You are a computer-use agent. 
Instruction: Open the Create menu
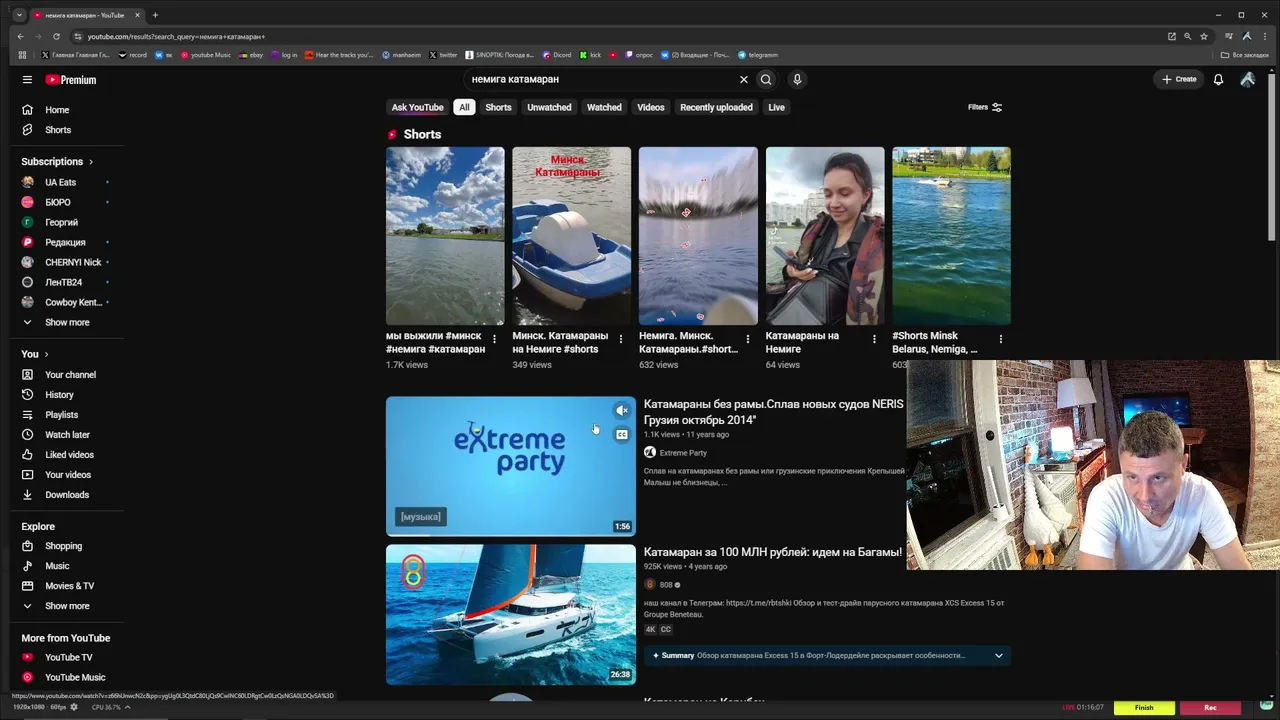point(1179,80)
